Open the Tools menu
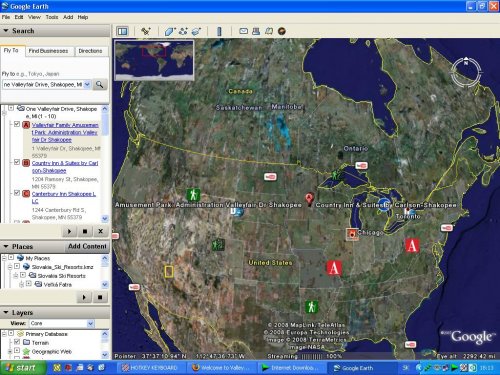 coord(52,17)
